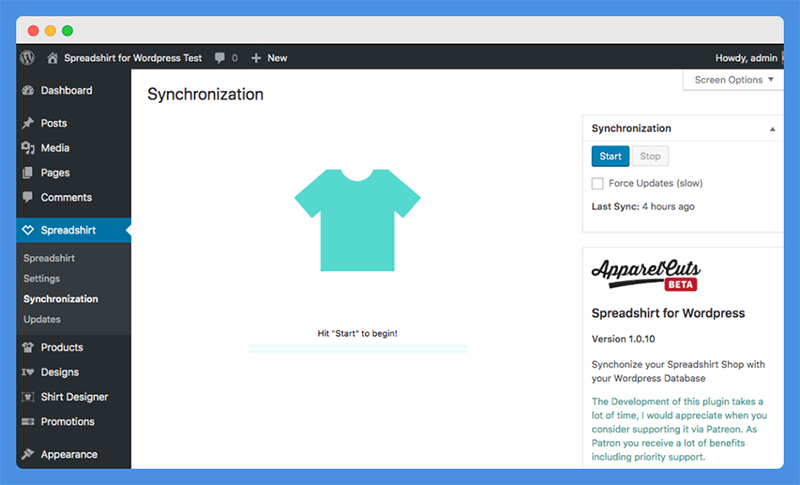Open the Comments menu label in sidebar
This screenshot has width=800, height=485.
point(66,197)
